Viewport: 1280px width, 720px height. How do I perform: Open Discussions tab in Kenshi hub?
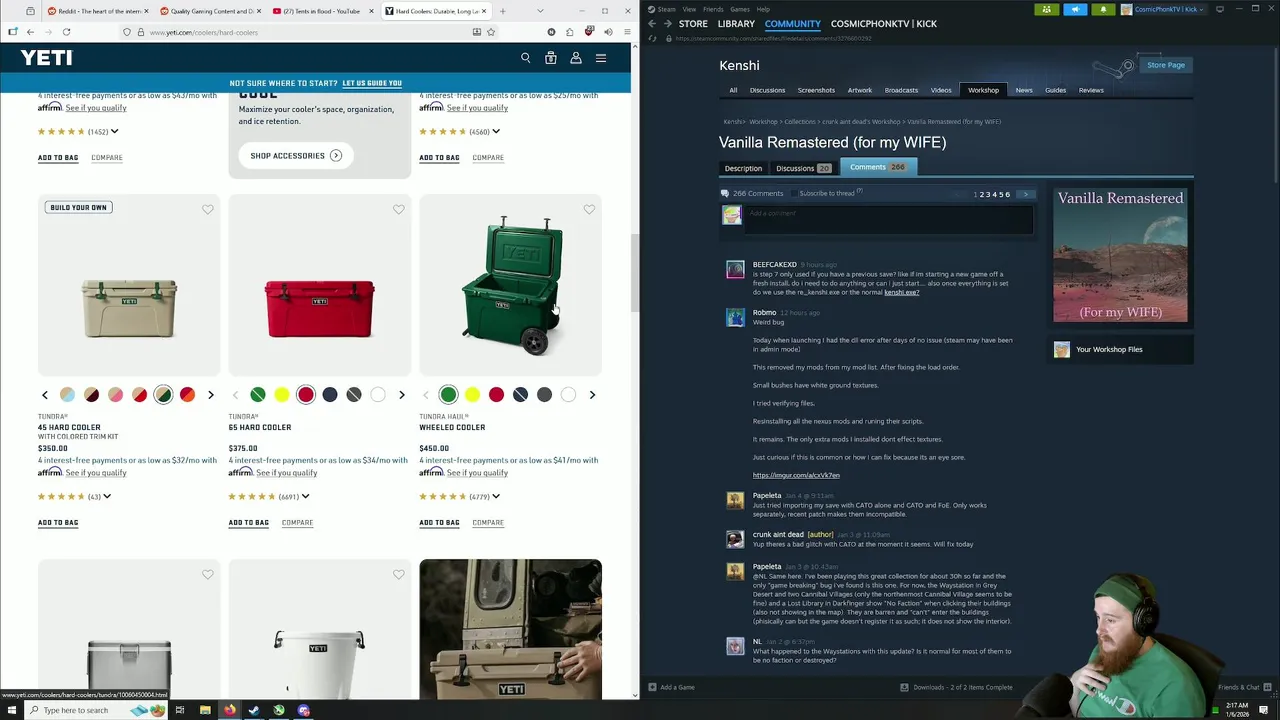pos(768,90)
